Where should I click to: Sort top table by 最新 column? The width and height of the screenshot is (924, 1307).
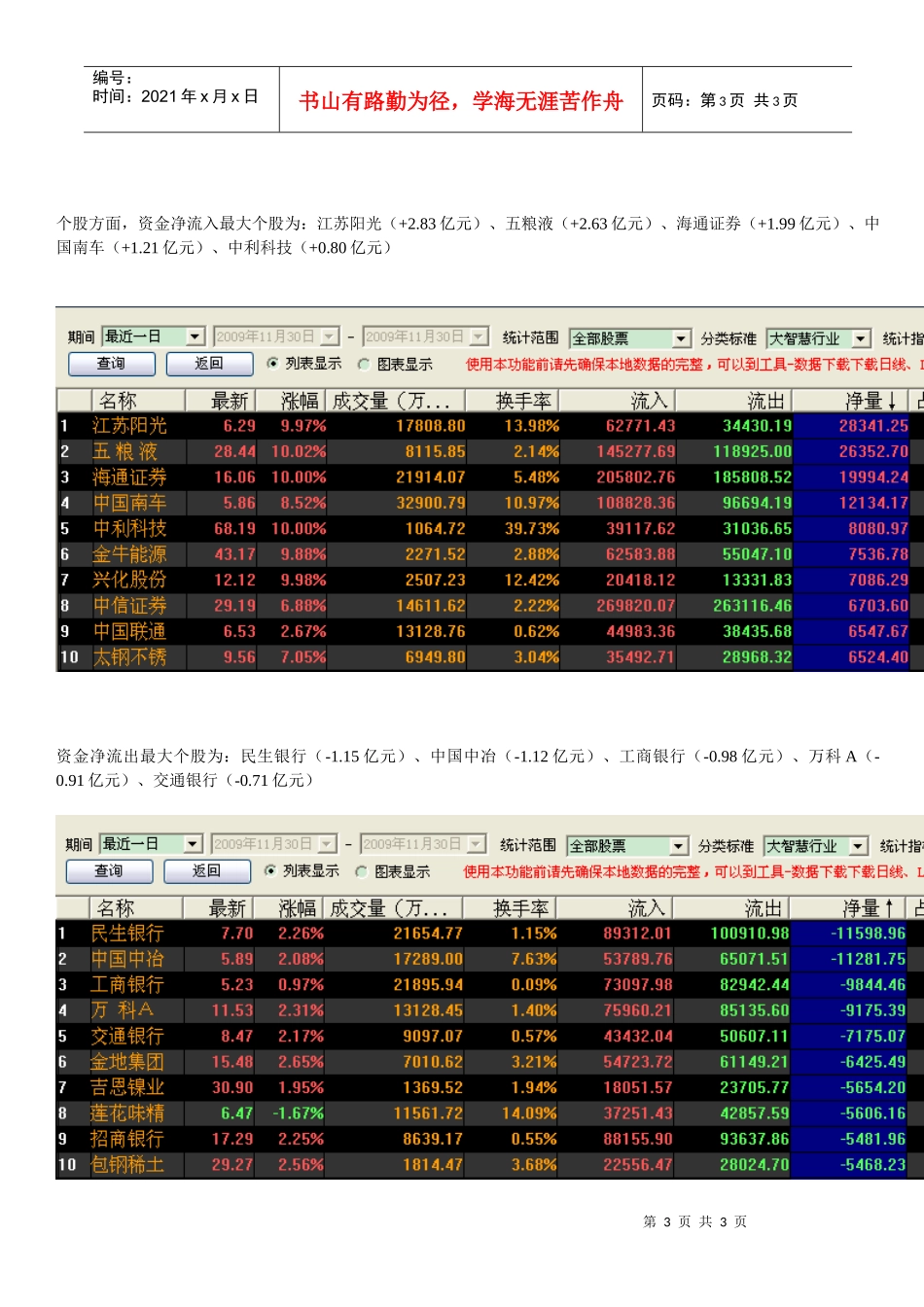coord(220,401)
